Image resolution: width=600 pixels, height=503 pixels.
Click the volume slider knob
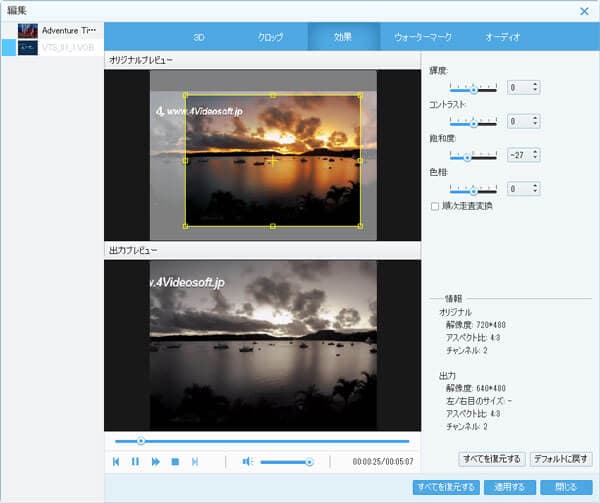309,461
